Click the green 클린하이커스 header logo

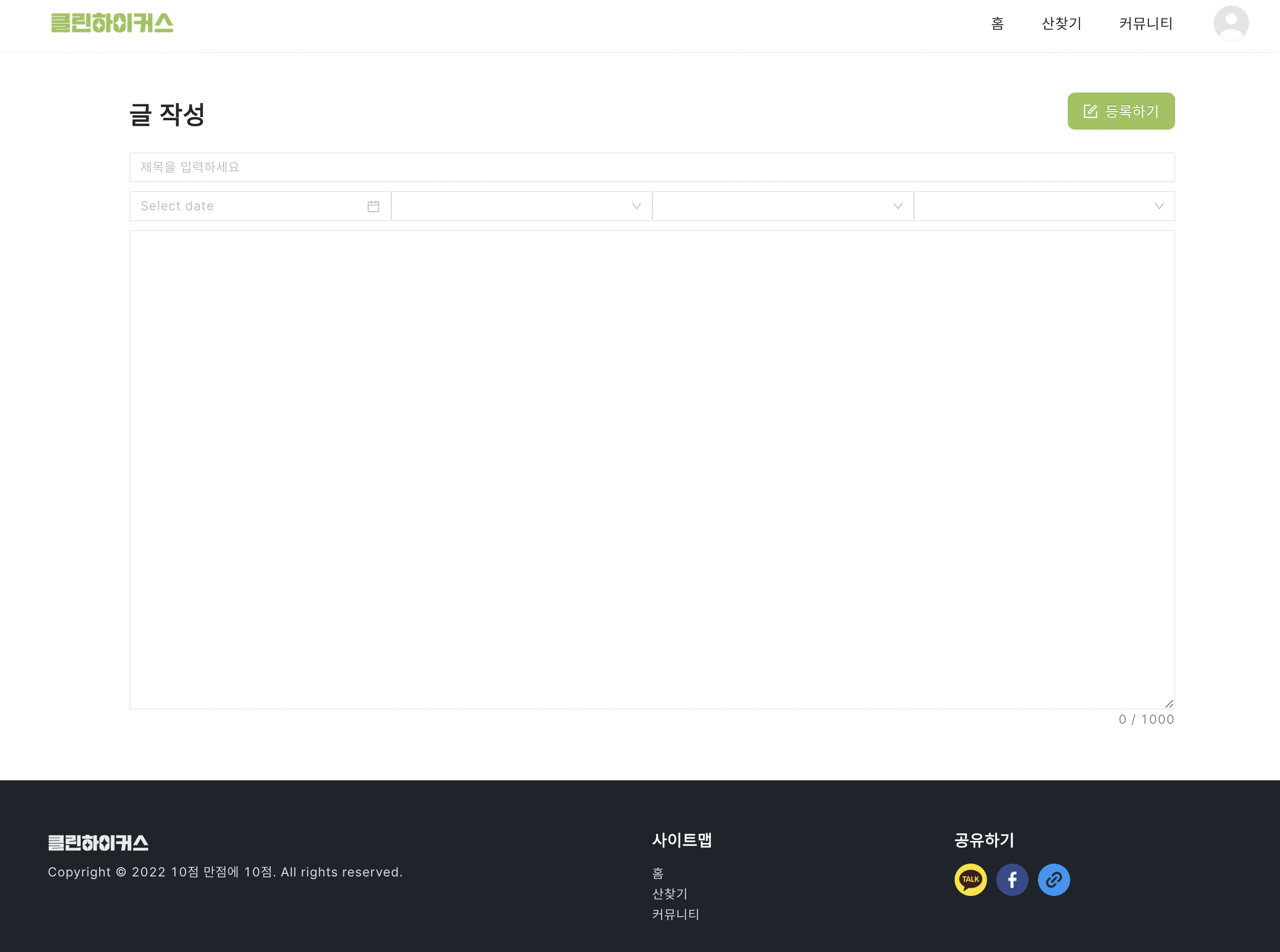pyautogui.click(x=112, y=23)
